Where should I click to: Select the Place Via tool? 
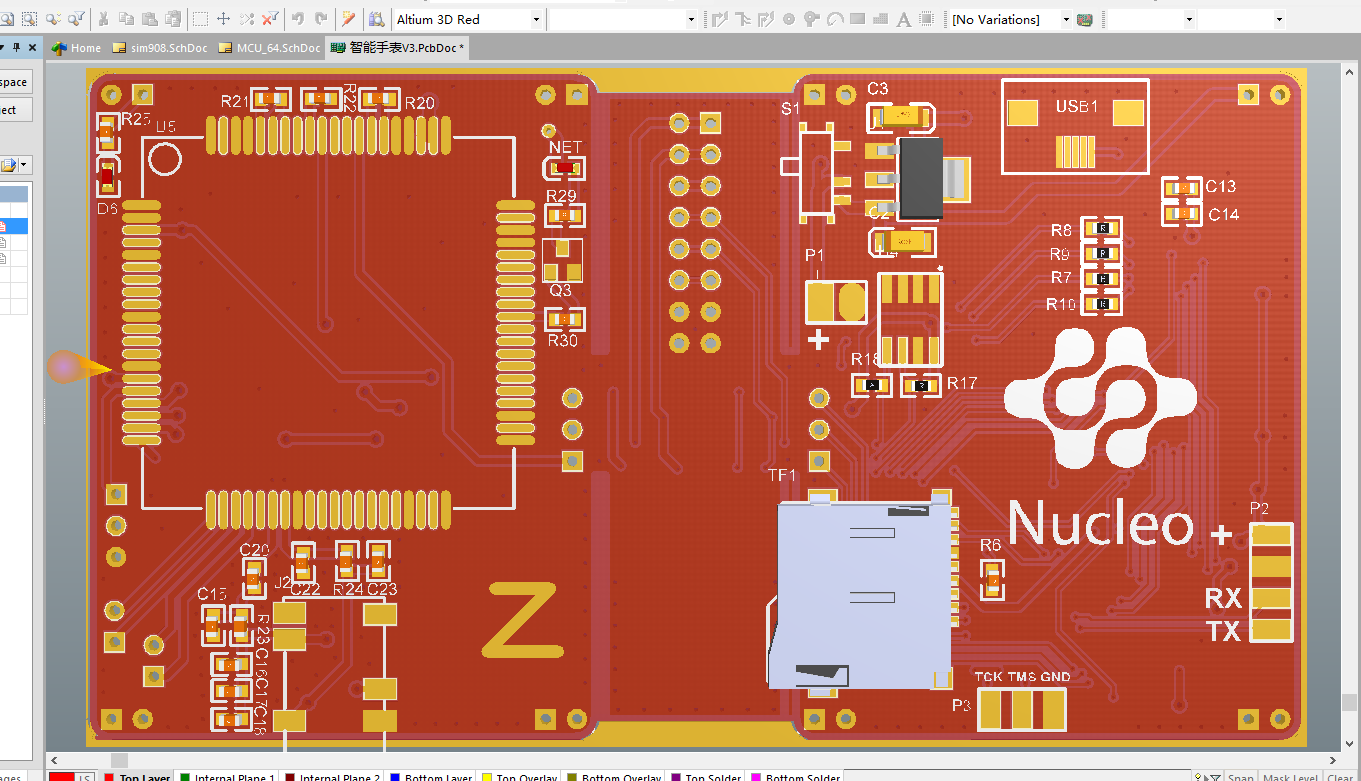pyautogui.click(x=811, y=19)
